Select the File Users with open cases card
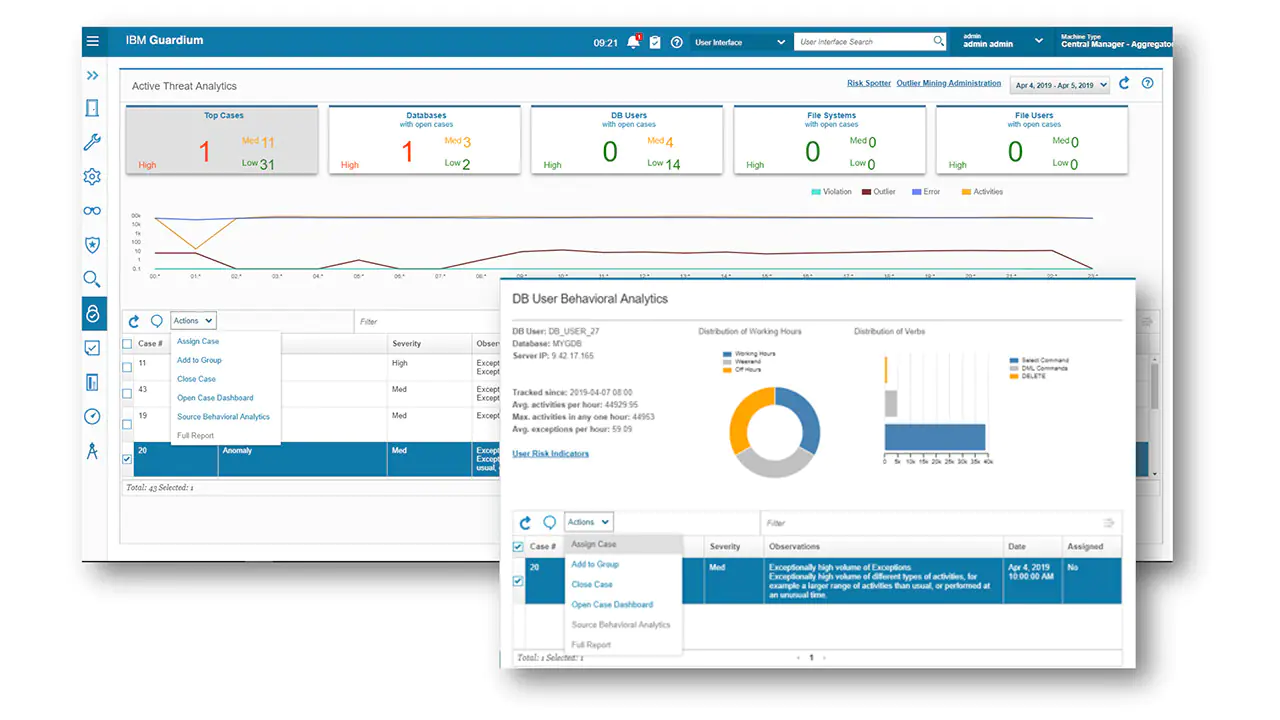 pyautogui.click(x=1033, y=141)
